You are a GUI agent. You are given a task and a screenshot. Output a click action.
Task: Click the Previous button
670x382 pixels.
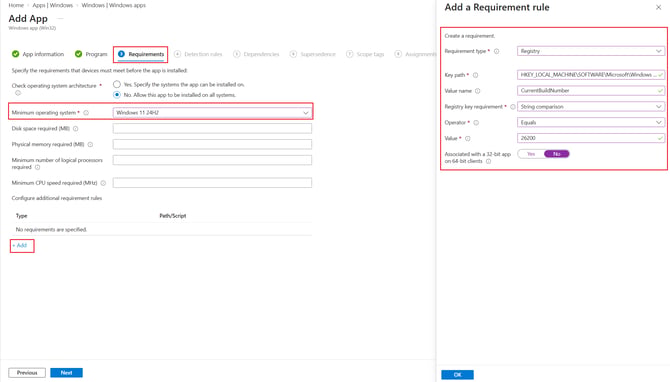(x=27, y=373)
